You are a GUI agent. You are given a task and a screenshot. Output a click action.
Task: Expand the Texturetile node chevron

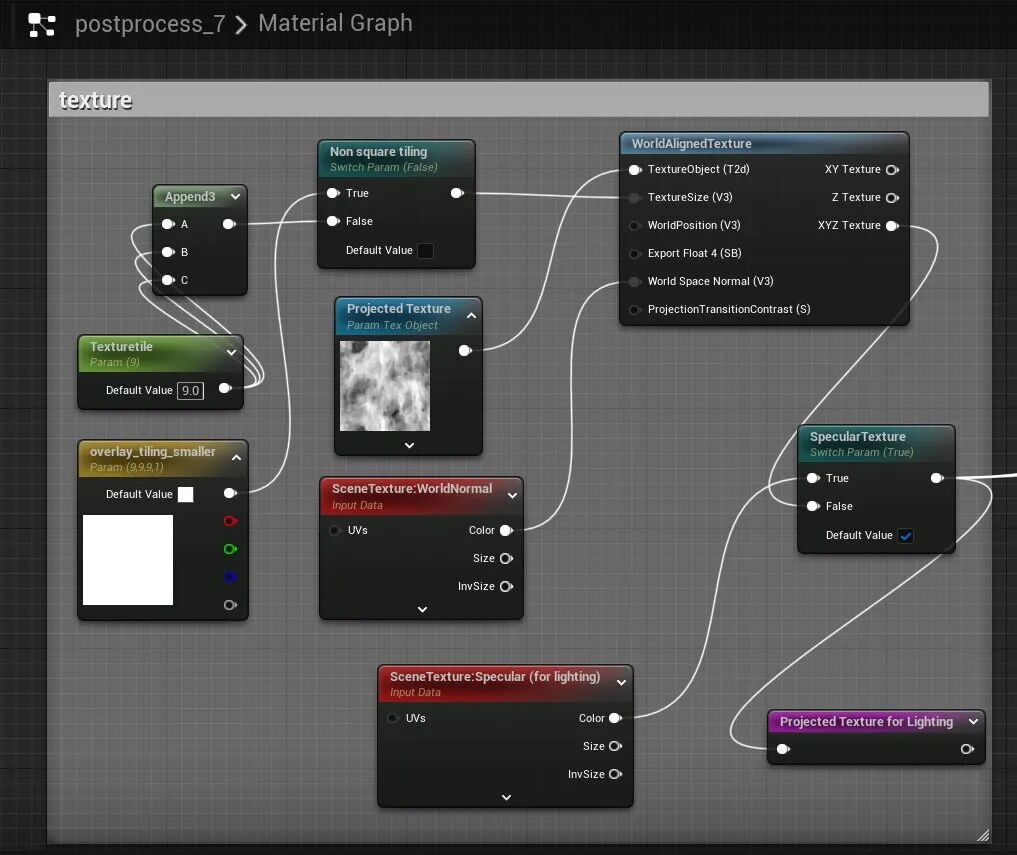pyautogui.click(x=231, y=352)
